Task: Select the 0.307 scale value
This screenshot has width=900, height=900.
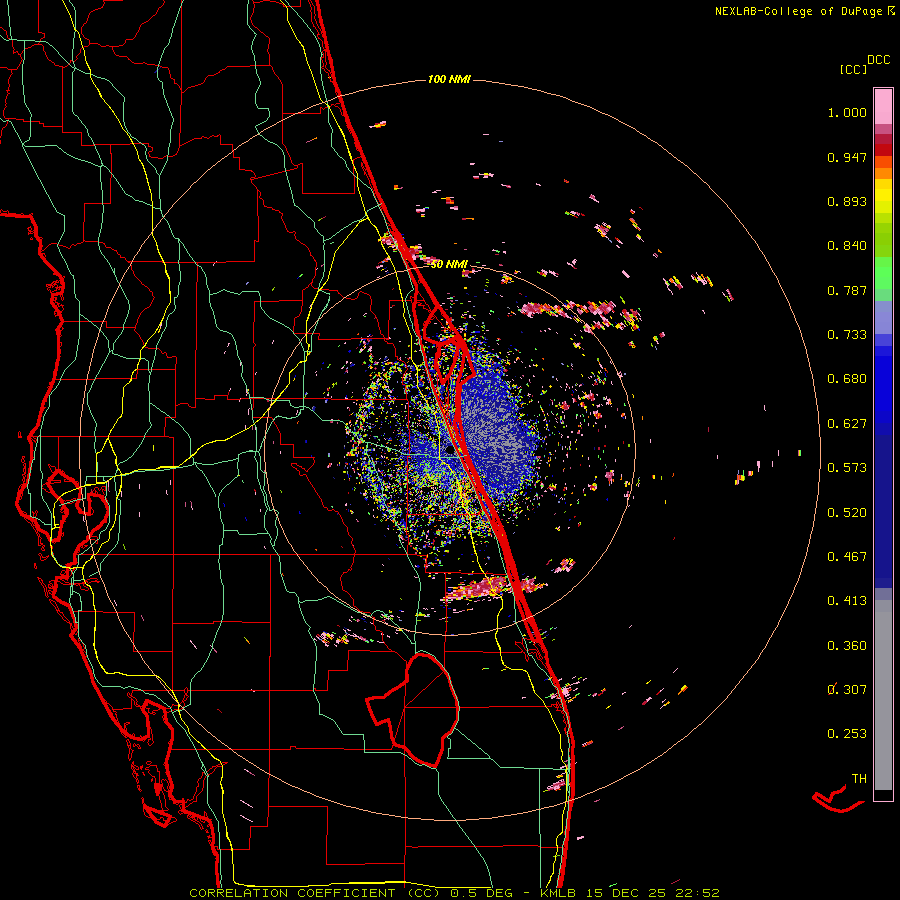Action: pyautogui.click(x=847, y=689)
